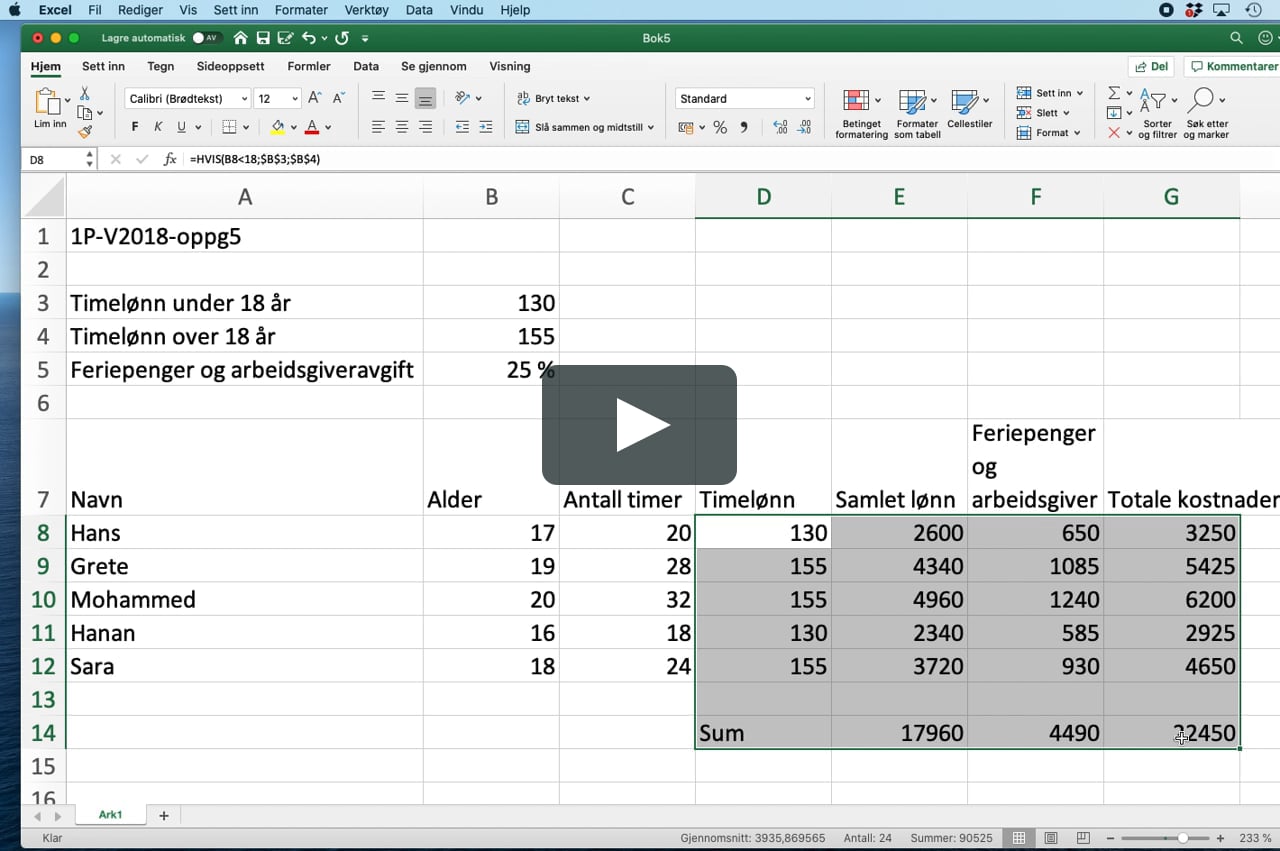Viewport: 1280px width, 851px height.
Task: Click the Cut scissors icon
Action: pyautogui.click(x=85, y=93)
